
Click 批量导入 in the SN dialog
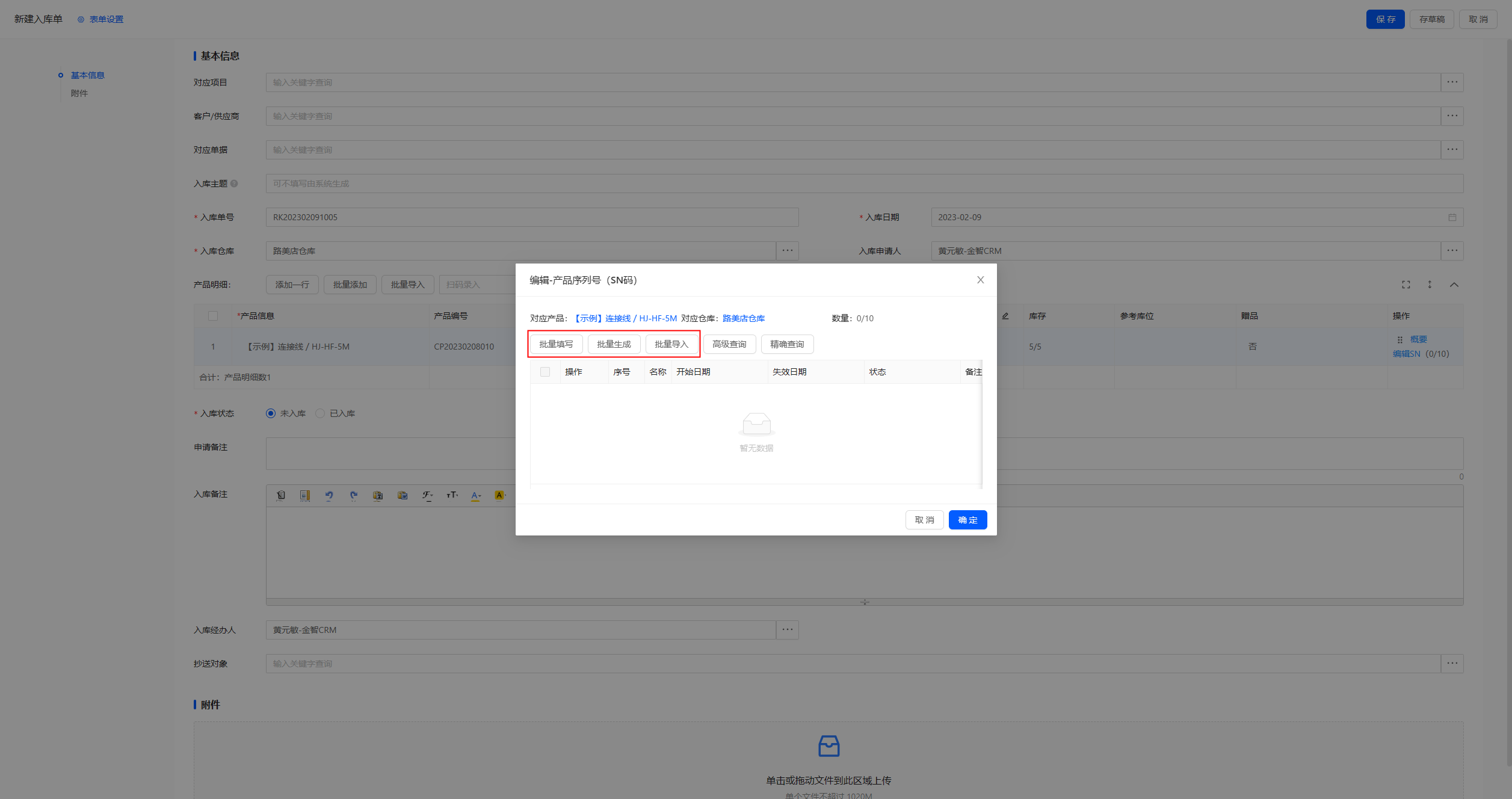671,344
